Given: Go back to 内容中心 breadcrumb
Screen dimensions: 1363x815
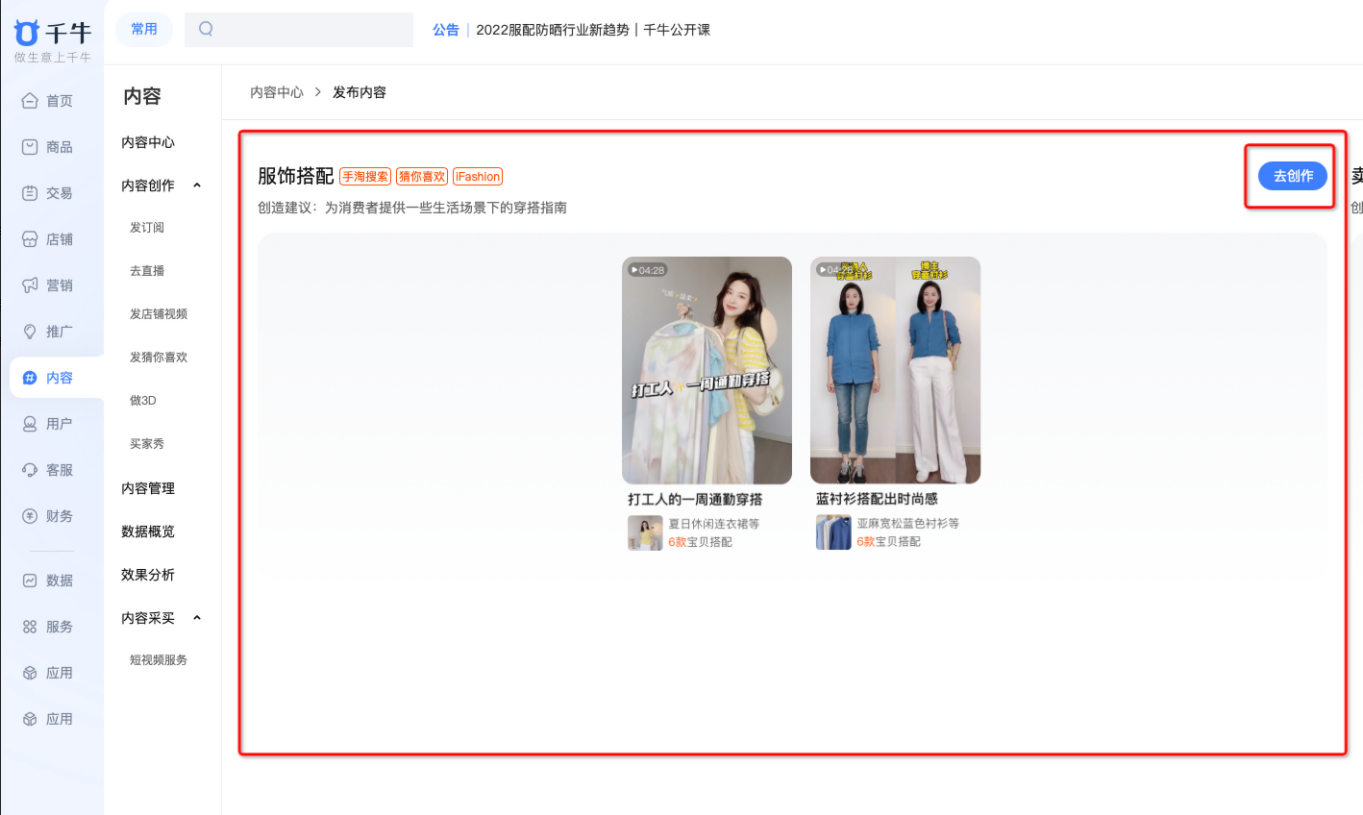Looking at the screenshot, I should [277, 92].
